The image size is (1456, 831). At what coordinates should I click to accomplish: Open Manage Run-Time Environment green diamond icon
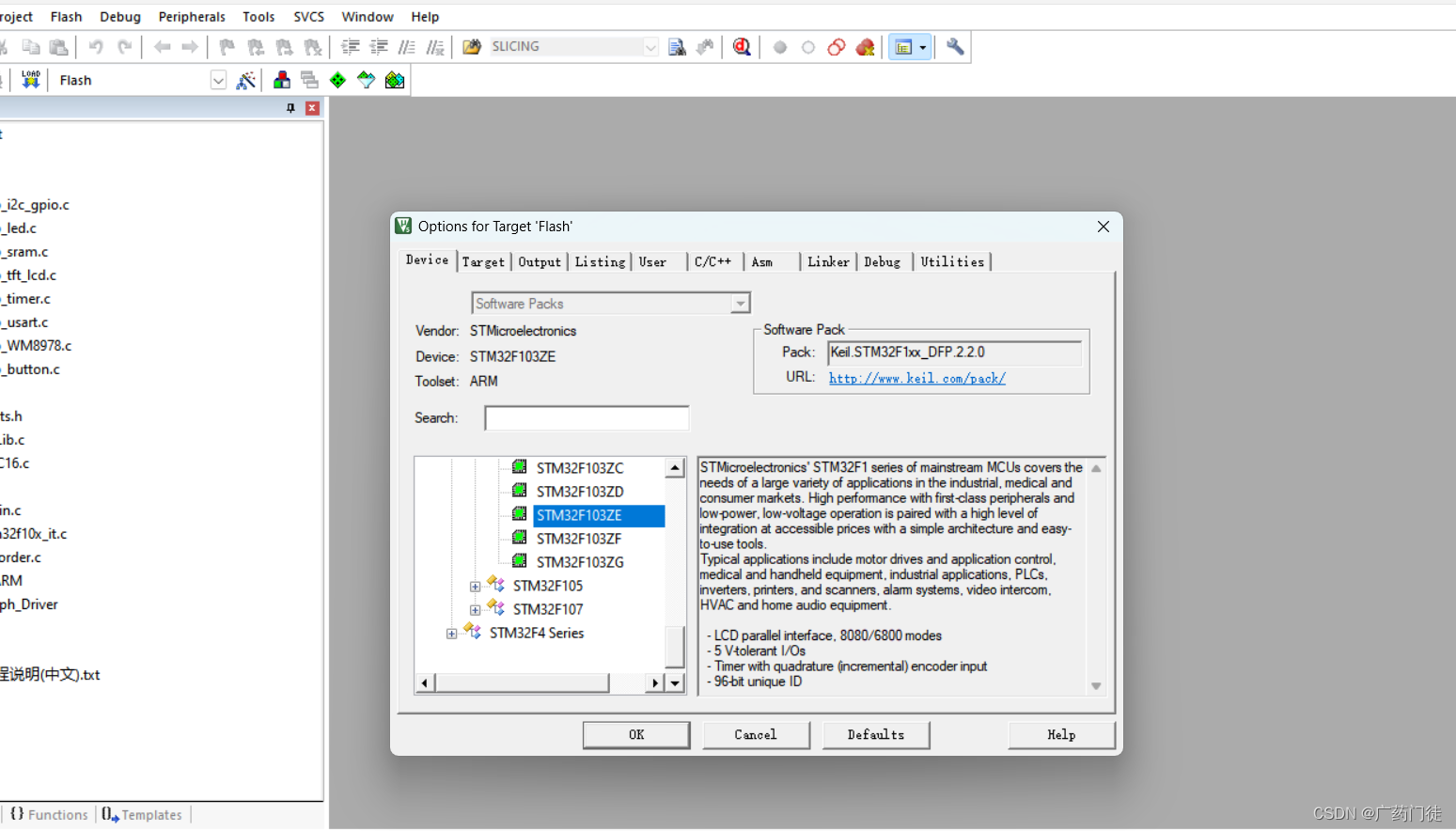tap(337, 81)
